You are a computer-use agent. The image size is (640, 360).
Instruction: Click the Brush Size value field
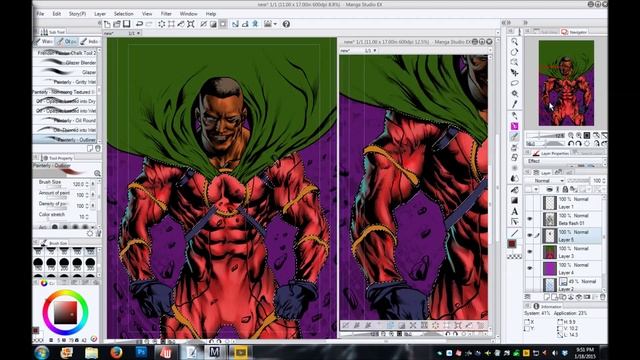tap(78, 184)
